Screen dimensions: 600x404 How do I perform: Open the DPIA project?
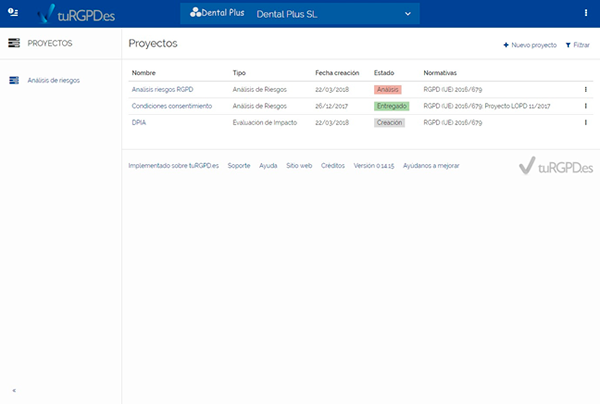(x=139, y=122)
